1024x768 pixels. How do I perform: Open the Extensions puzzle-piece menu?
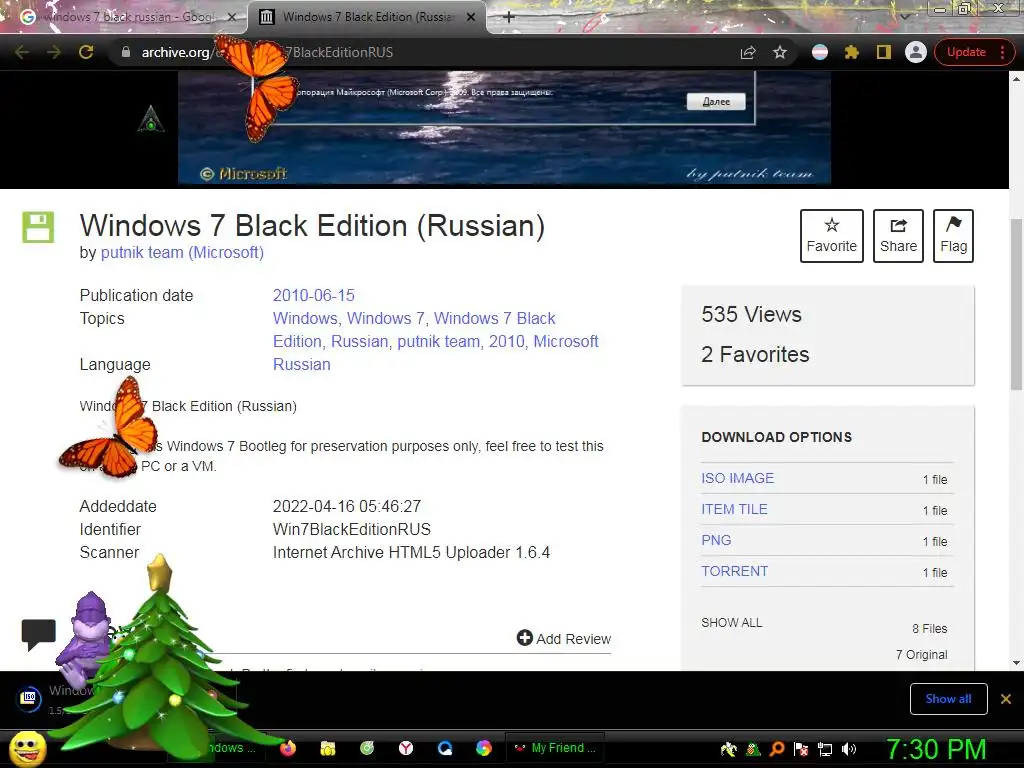click(x=852, y=52)
